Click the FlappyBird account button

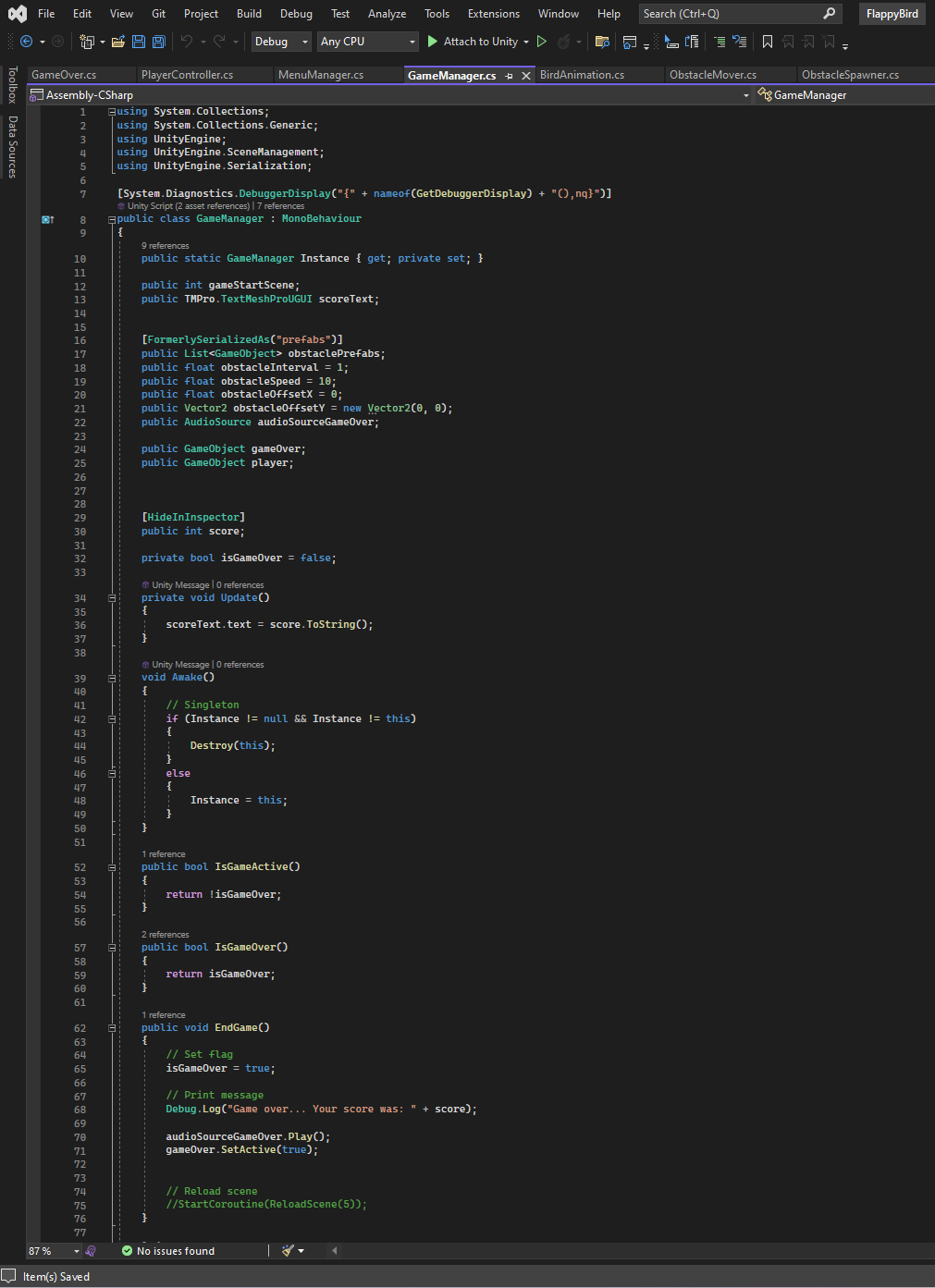click(891, 13)
